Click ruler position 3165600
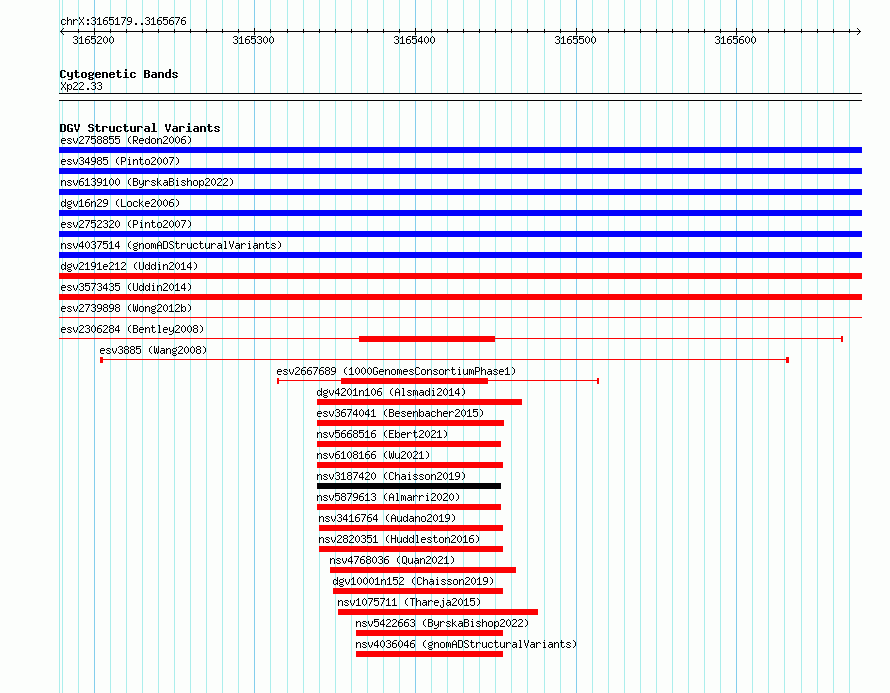Image resolution: width=890 pixels, height=693 pixels. click(735, 40)
